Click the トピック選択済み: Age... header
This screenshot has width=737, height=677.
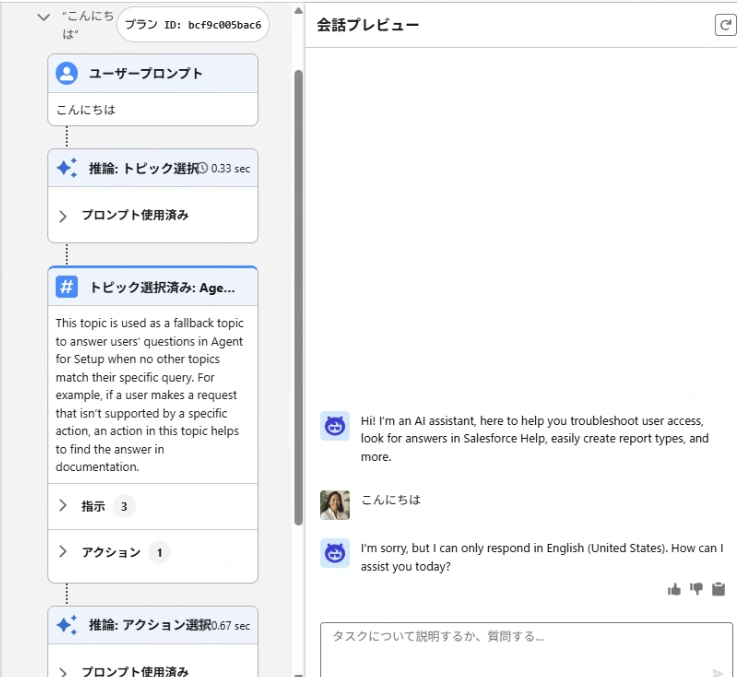click(162, 287)
